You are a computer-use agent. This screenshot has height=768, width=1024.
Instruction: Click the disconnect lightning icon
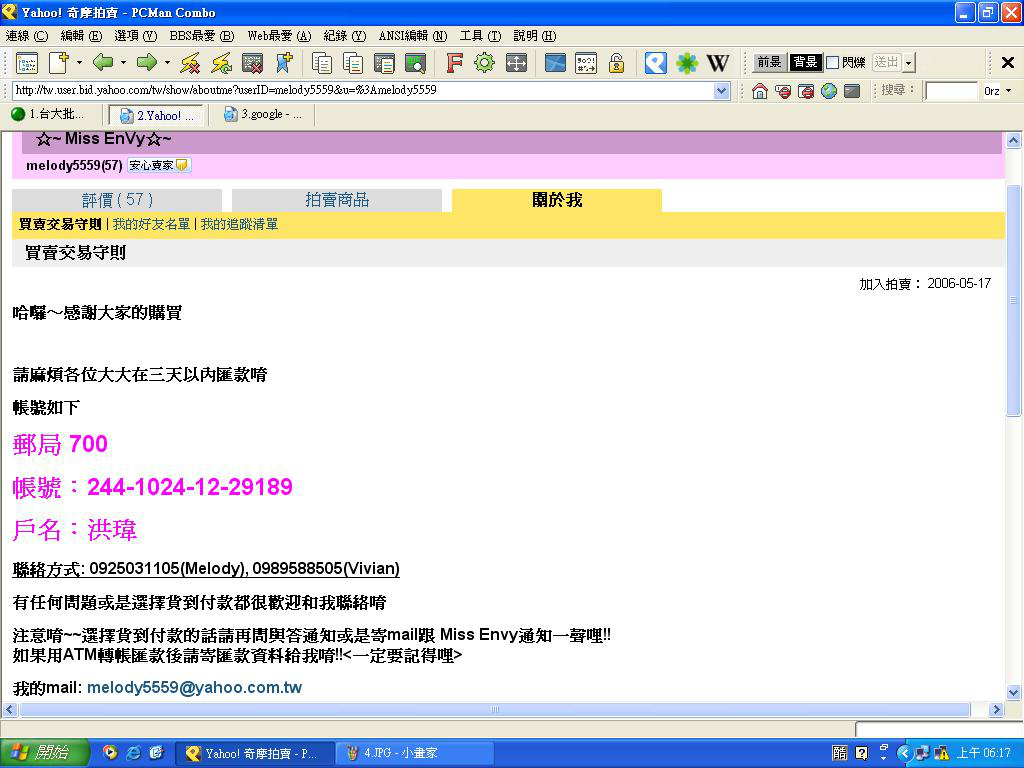coord(191,63)
